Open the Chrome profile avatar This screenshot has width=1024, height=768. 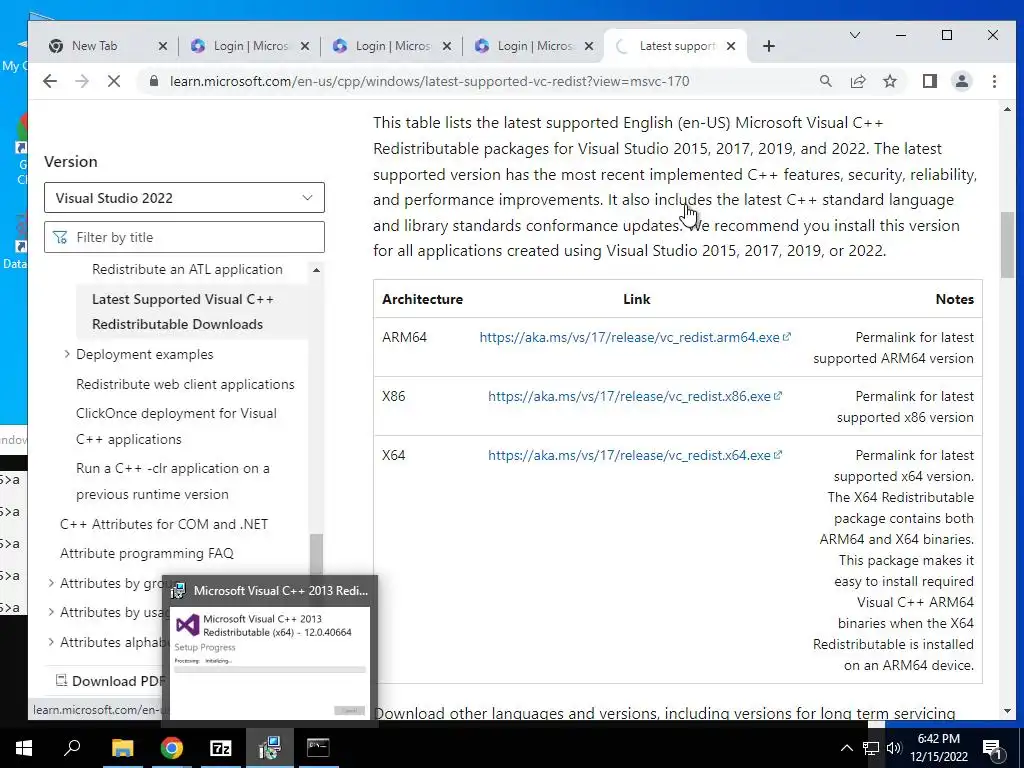pyautogui.click(x=961, y=81)
